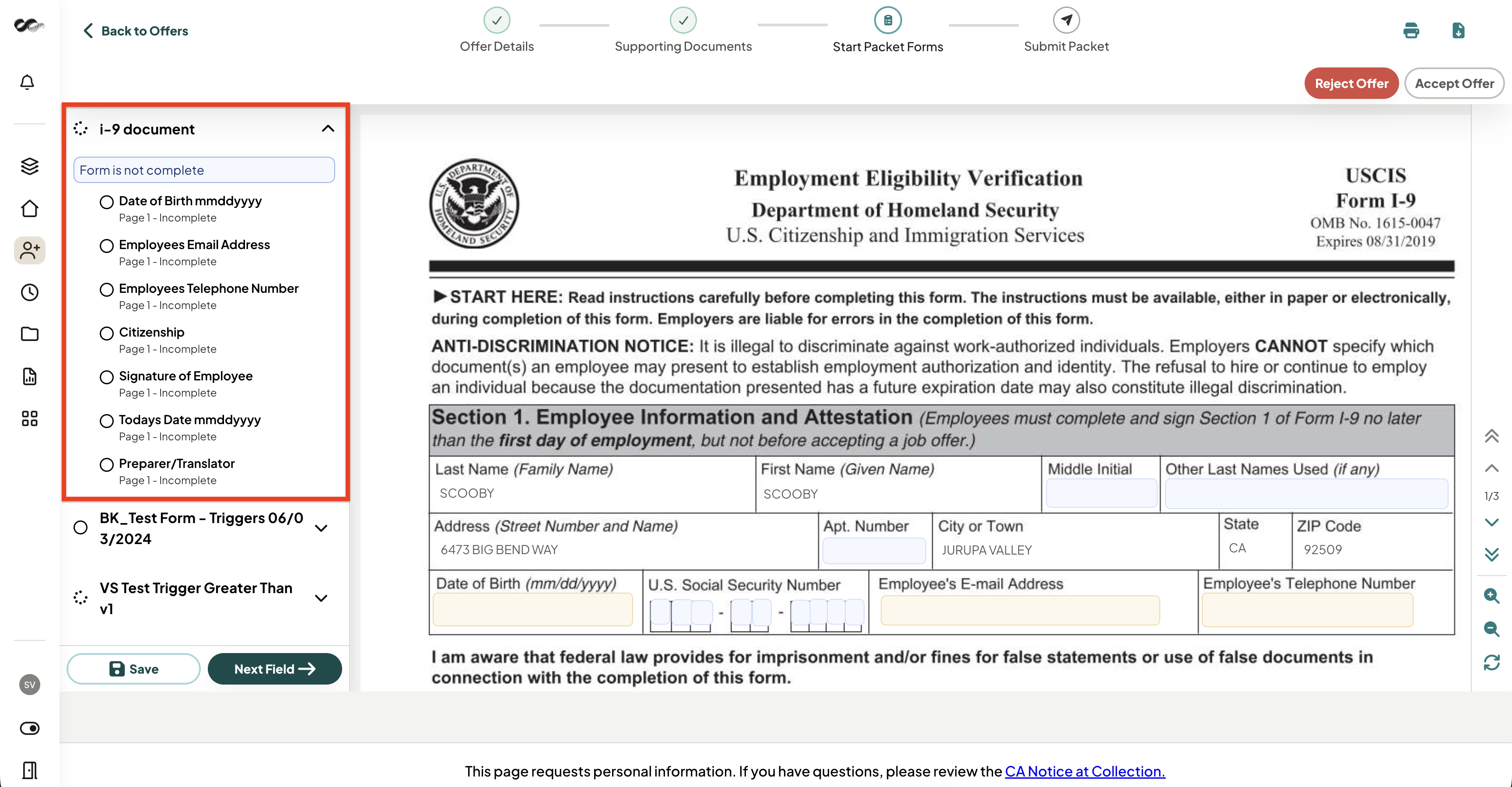
Task: Open the stacked layers sidebar icon
Action: pos(29,166)
